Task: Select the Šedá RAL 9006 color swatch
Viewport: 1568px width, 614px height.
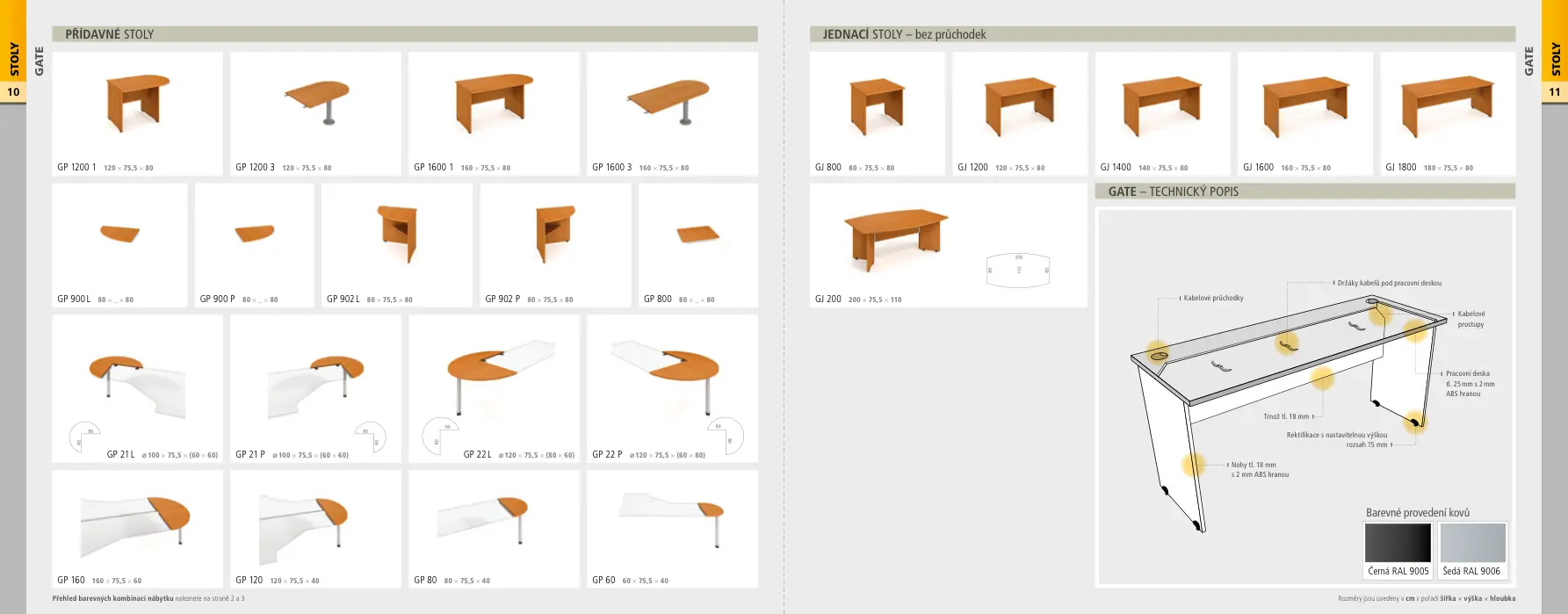Action: 1473,543
